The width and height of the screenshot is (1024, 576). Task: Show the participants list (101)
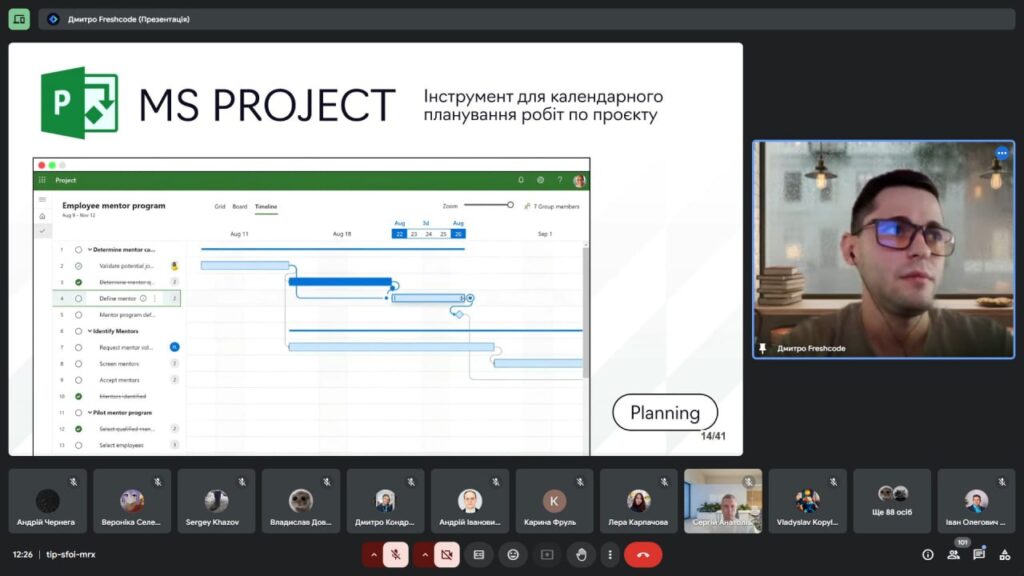point(954,554)
